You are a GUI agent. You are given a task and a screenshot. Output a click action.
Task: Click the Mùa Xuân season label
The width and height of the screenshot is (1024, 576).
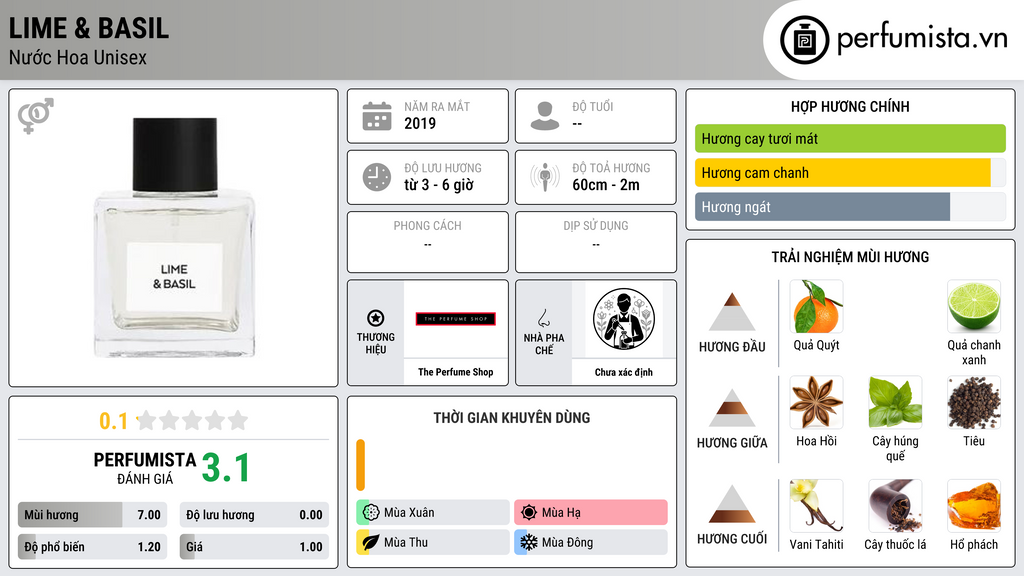coord(409,513)
